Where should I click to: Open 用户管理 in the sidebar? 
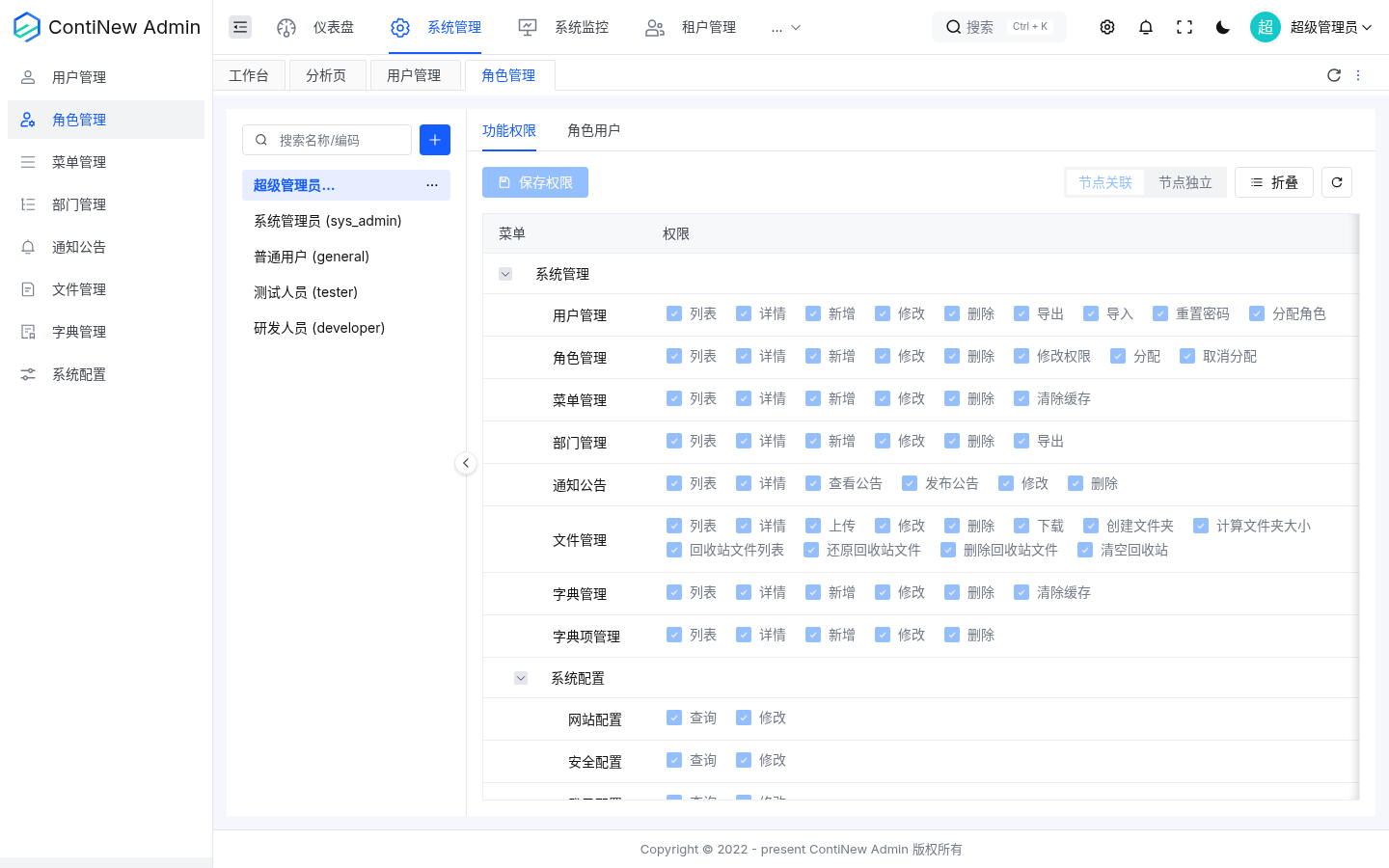pos(106,77)
